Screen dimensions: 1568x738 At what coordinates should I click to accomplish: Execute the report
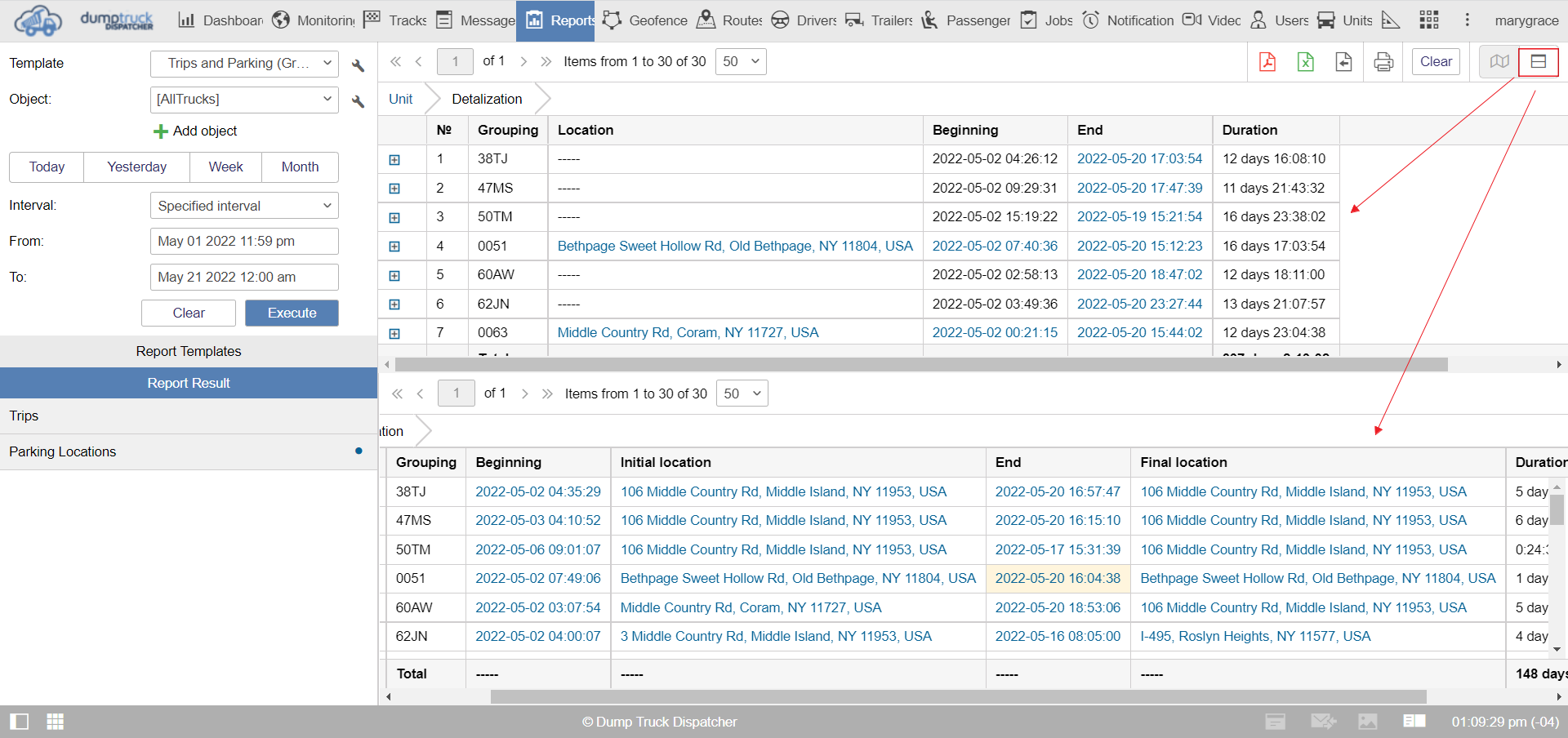pos(292,313)
